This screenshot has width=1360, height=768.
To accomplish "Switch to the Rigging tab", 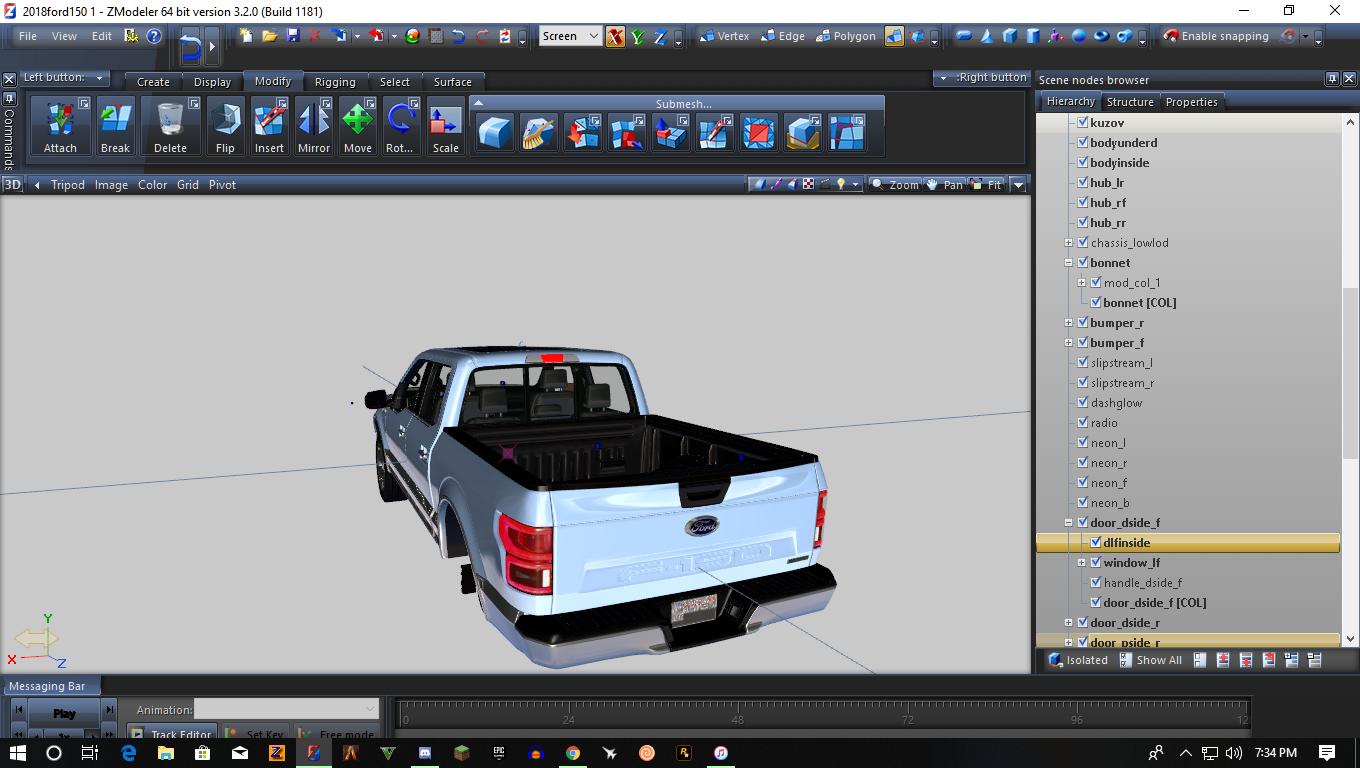I will point(334,82).
